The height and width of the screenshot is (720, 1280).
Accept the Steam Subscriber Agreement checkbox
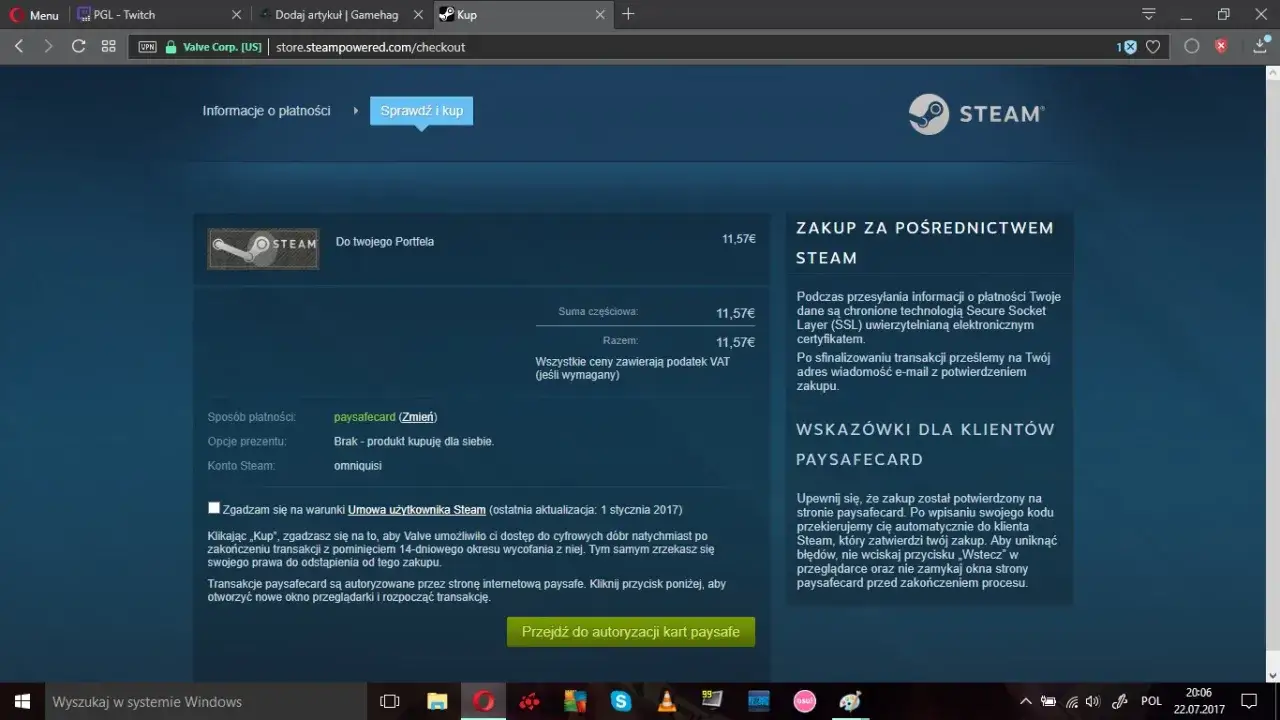[x=213, y=507]
